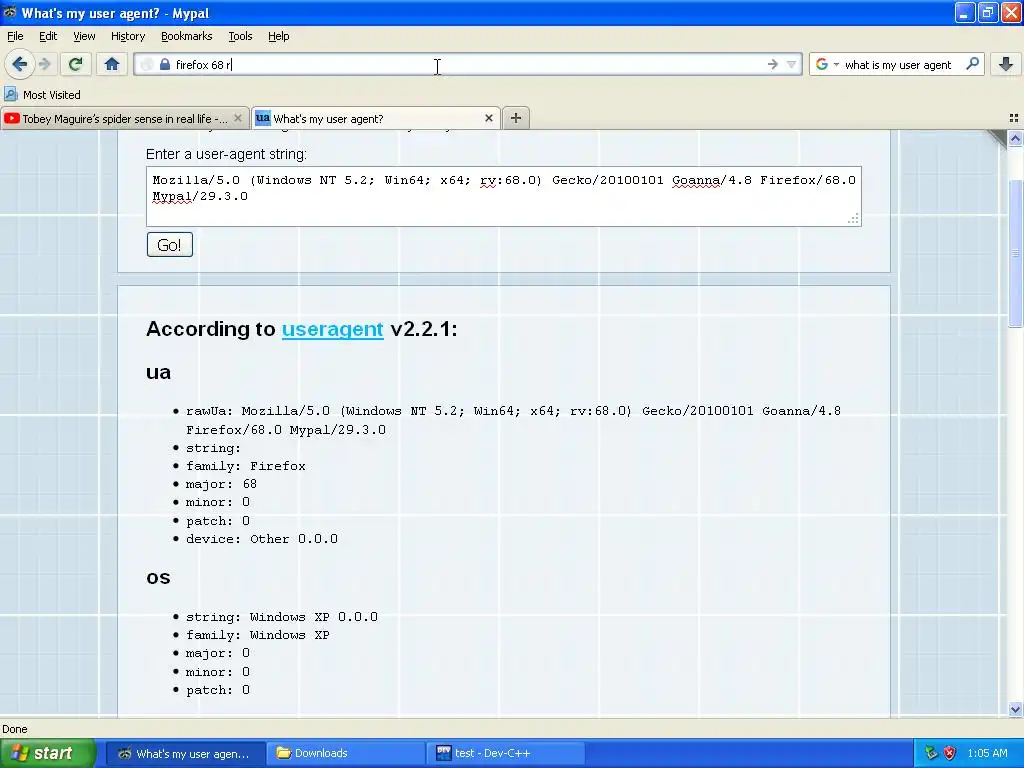This screenshot has width=1024, height=768.
Task: Open the Home page icon
Action: click(112, 64)
